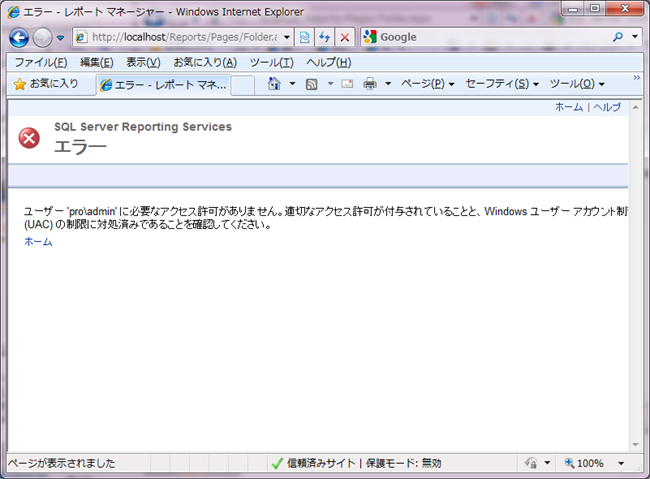Click inside the Google search box
Viewport: 650px width, 479px height.
pyautogui.click(x=490, y=37)
